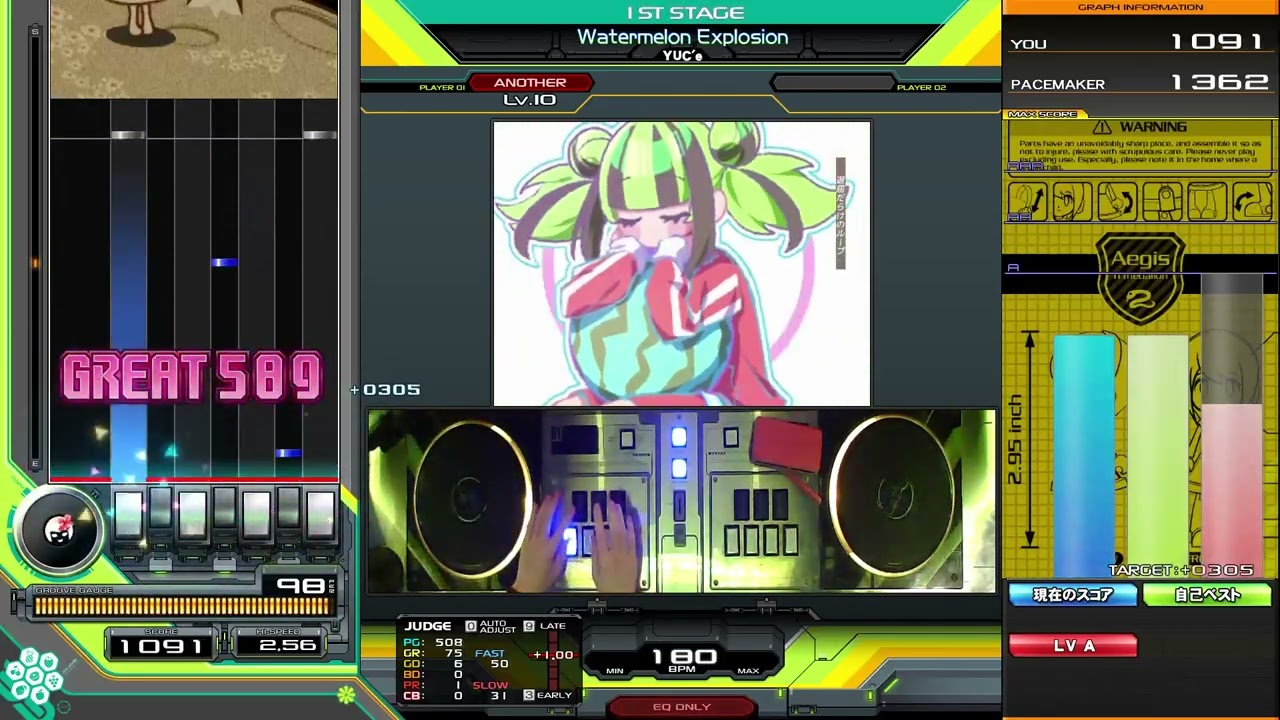Click the 2.95 inch measurement label
1280x720 pixels.
[x=1015, y=439]
